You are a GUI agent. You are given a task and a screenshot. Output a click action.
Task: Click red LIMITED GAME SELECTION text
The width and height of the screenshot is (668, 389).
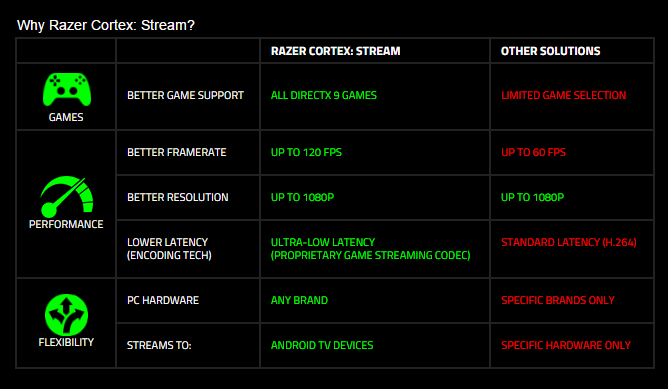(x=564, y=95)
